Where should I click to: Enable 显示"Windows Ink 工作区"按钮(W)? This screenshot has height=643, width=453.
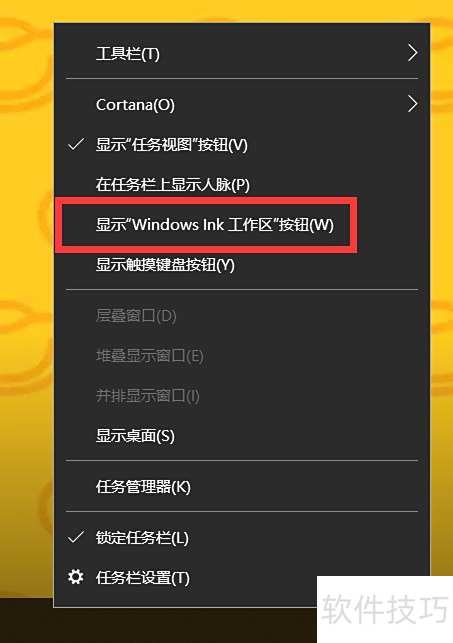[x=242, y=225]
